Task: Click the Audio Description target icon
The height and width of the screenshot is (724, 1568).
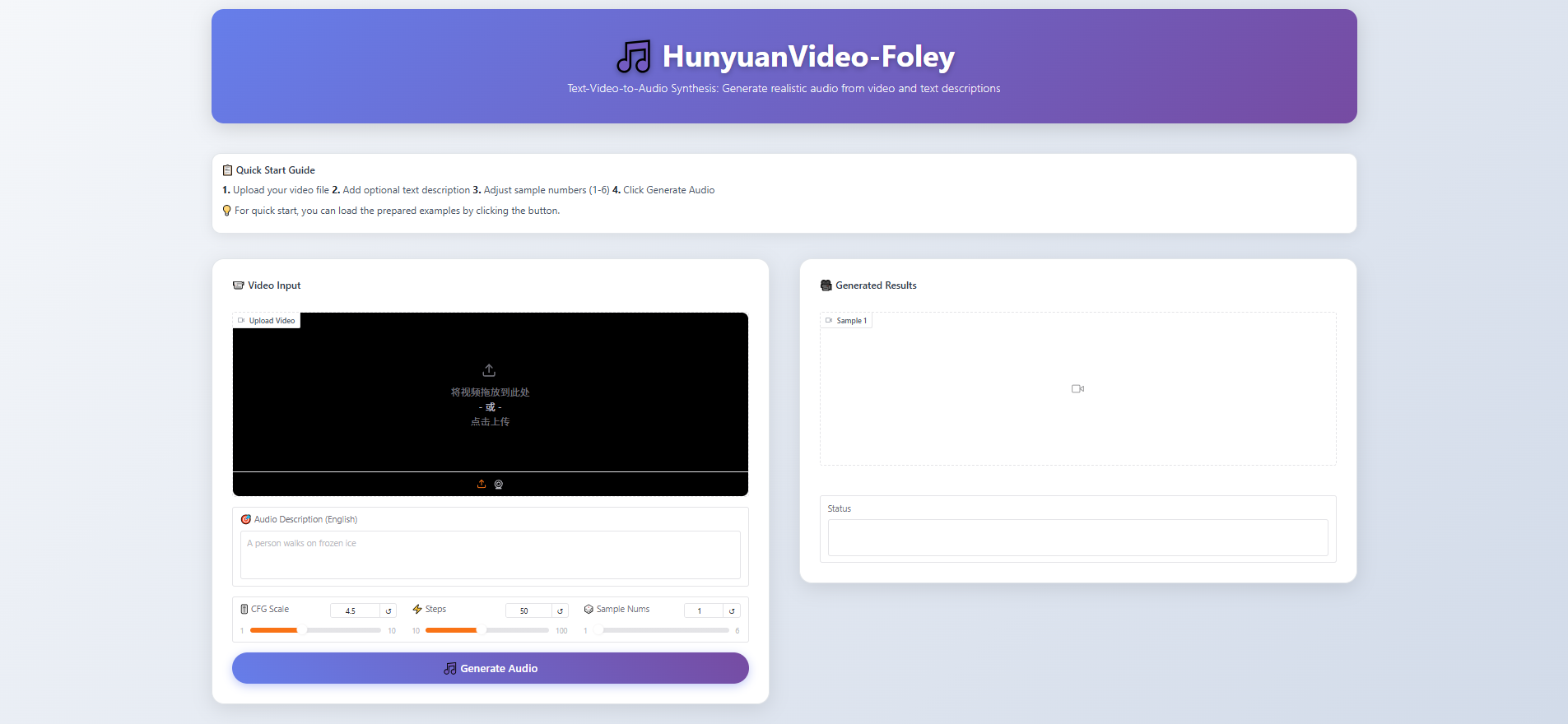Action: [x=245, y=519]
